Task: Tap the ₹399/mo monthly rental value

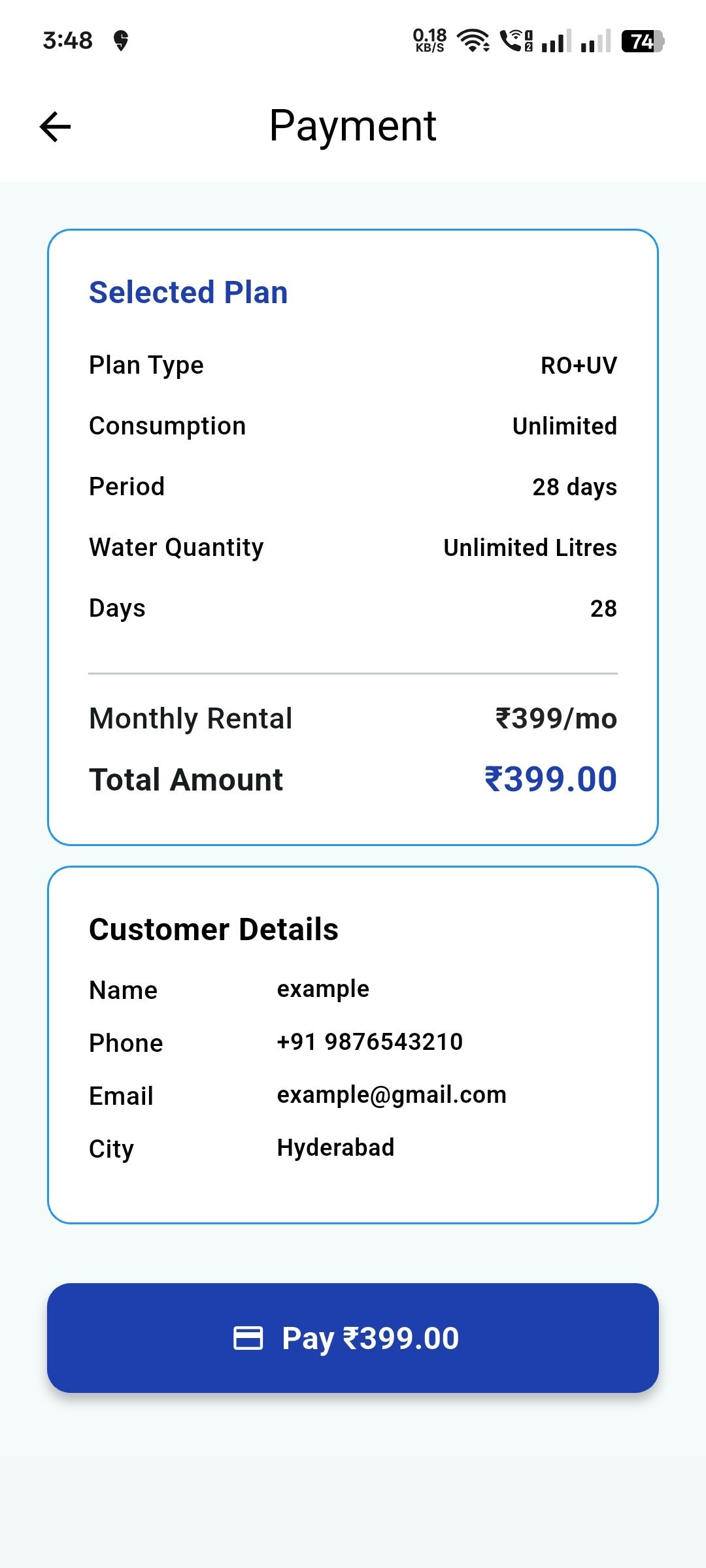Action: (556, 719)
